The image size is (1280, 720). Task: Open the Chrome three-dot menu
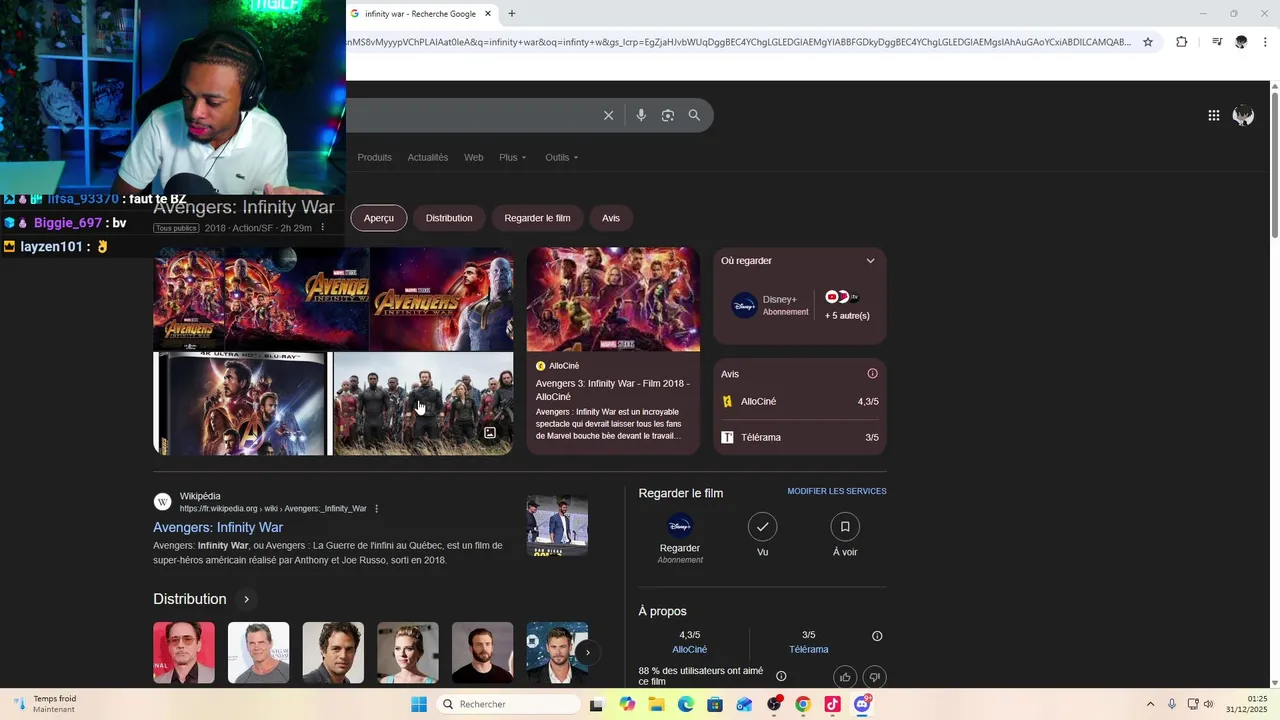[x=1265, y=42]
